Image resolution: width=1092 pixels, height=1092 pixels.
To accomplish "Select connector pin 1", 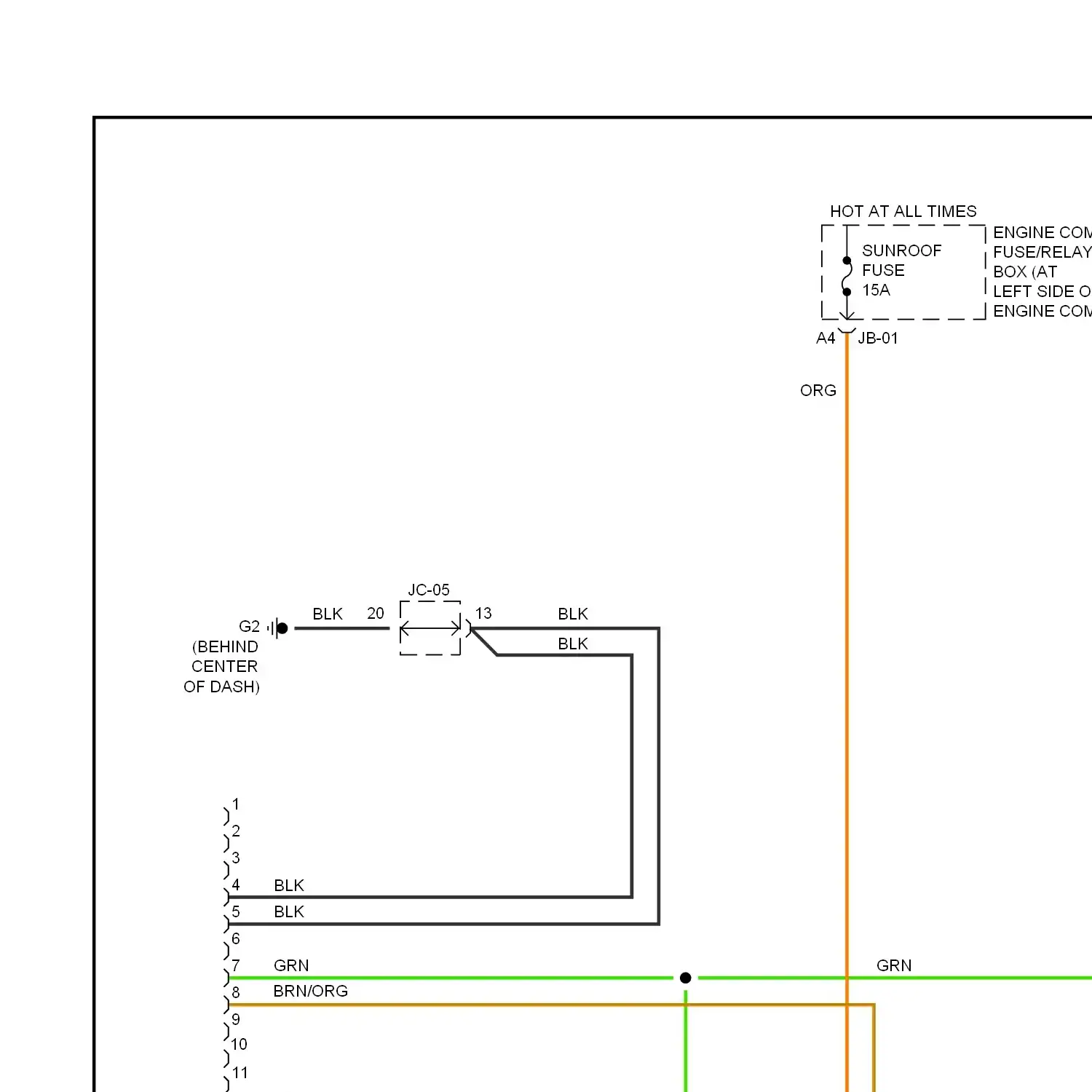I will coord(236,804).
